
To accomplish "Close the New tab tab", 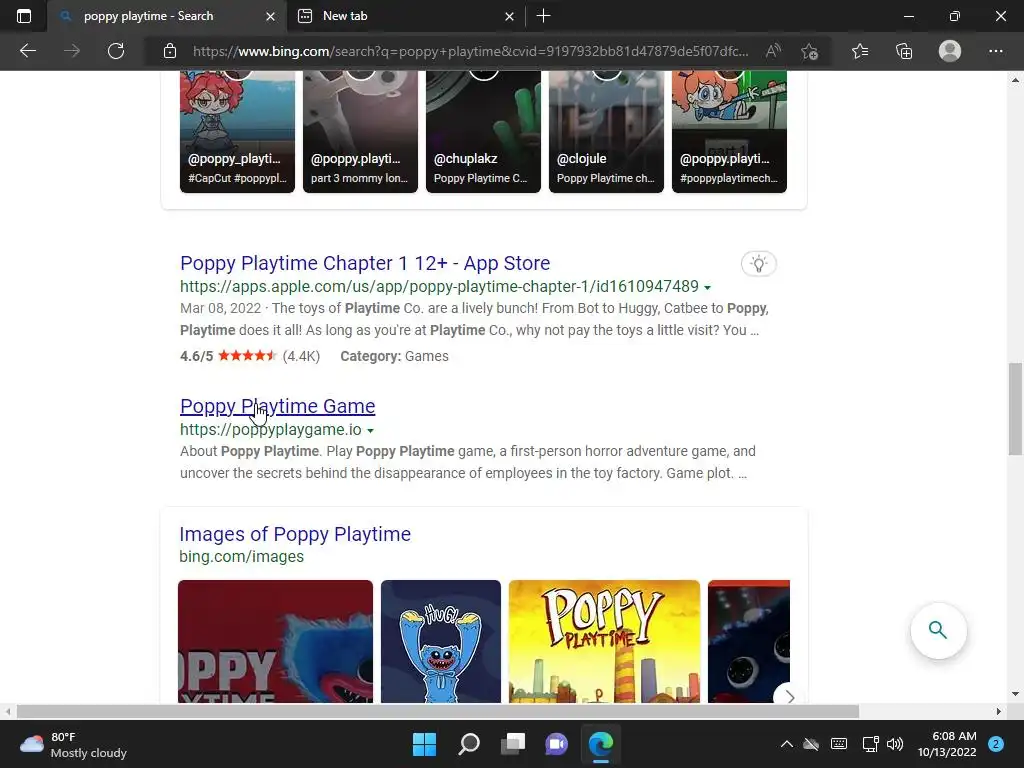I will click(x=509, y=16).
